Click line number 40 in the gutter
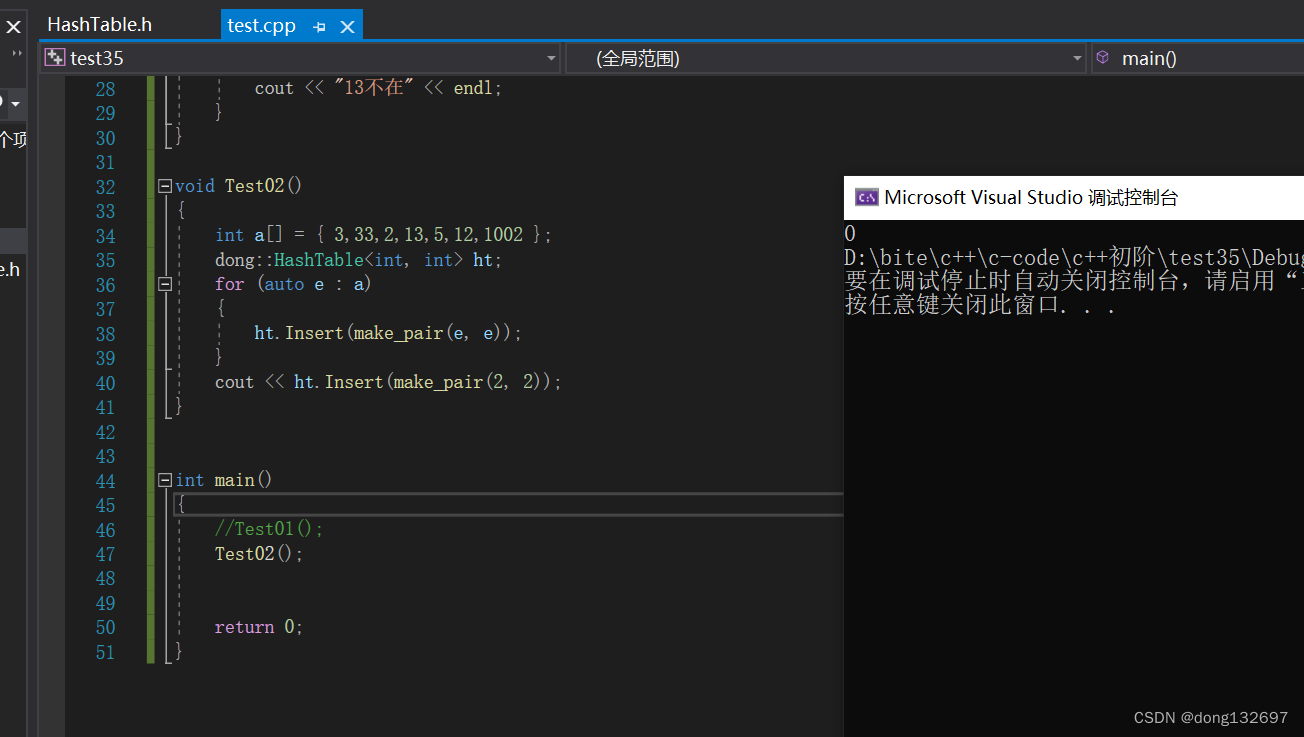 tap(105, 383)
